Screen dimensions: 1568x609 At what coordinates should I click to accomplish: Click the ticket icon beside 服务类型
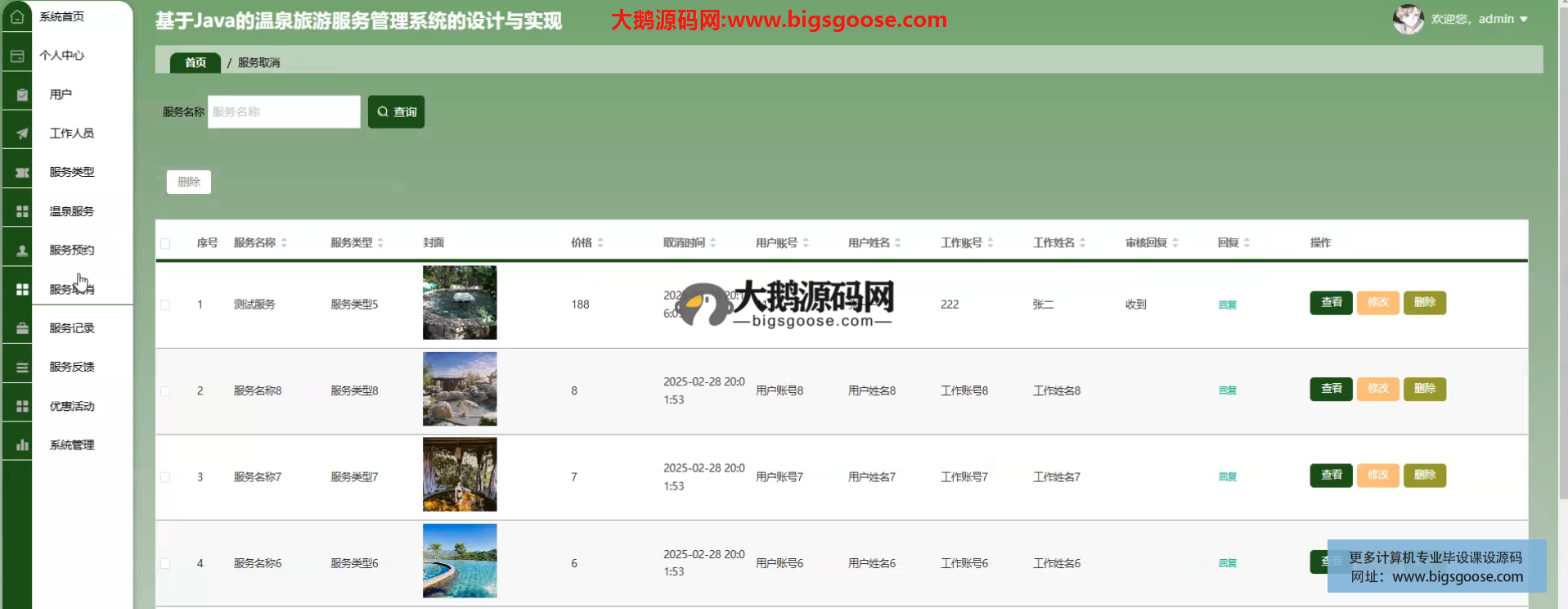coord(22,173)
